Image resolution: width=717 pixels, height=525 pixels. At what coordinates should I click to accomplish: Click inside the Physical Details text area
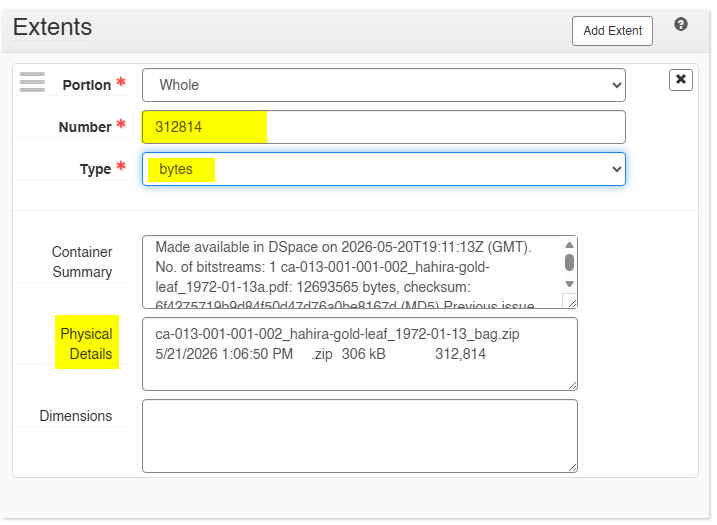(x=360, y=354)
